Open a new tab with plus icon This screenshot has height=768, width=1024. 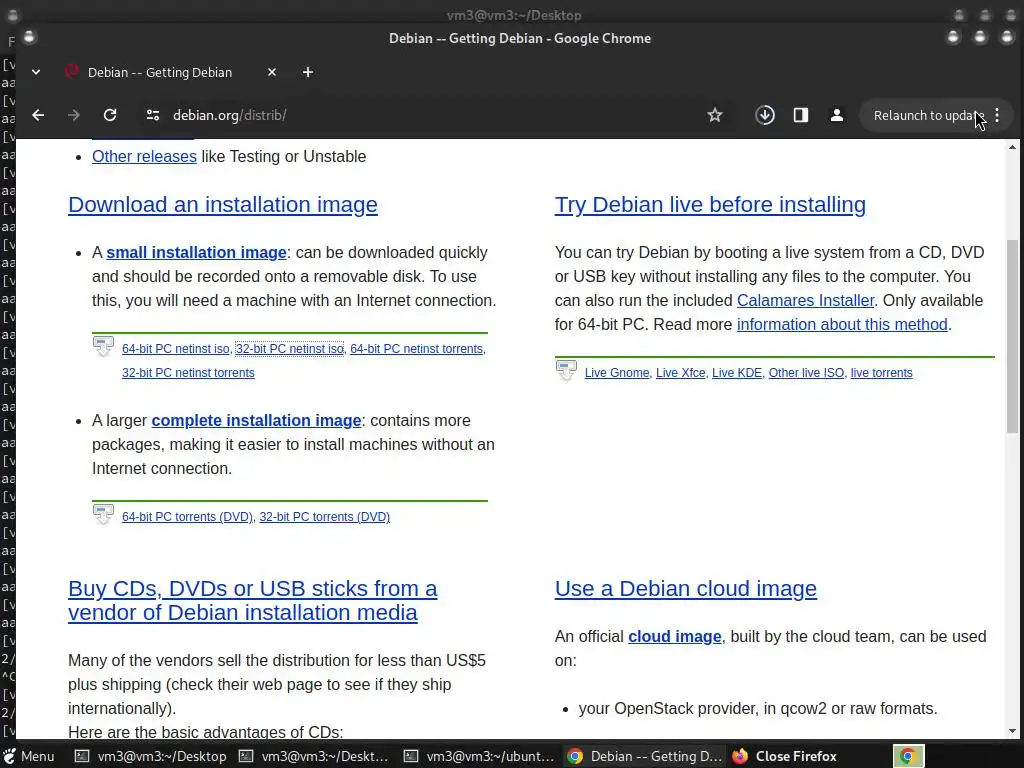(x=308, y=72)
